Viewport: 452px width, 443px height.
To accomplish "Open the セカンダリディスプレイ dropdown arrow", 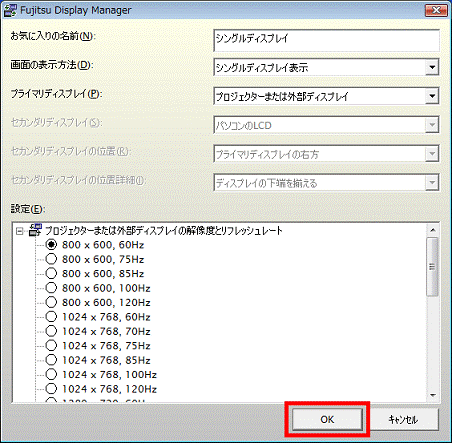I will [432, 125].
